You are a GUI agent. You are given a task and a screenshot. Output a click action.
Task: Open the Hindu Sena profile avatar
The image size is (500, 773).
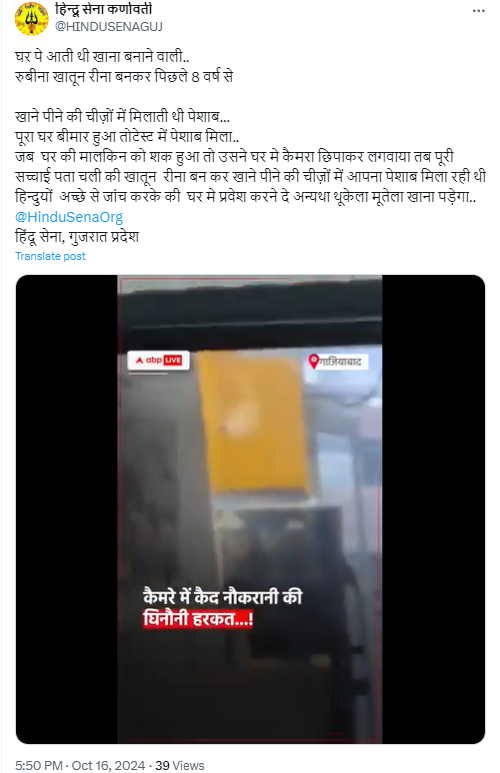point(32,18)
